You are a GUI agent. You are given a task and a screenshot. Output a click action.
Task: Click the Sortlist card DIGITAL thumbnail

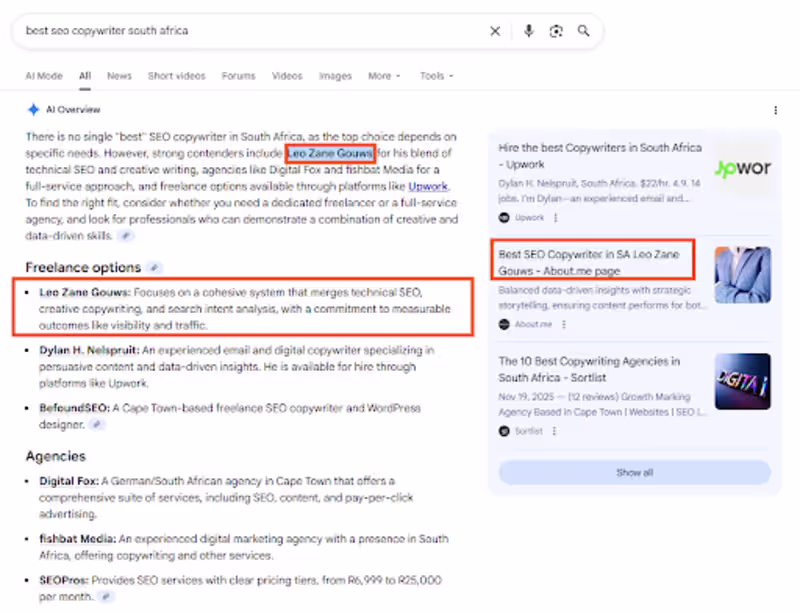point(742,381)
